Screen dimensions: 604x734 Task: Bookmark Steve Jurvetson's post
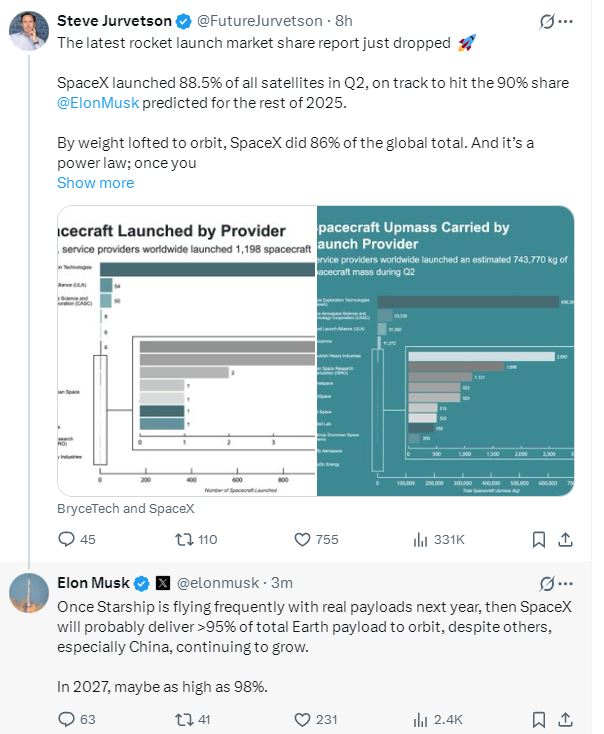pyautogui.click(x=538, y=539)
